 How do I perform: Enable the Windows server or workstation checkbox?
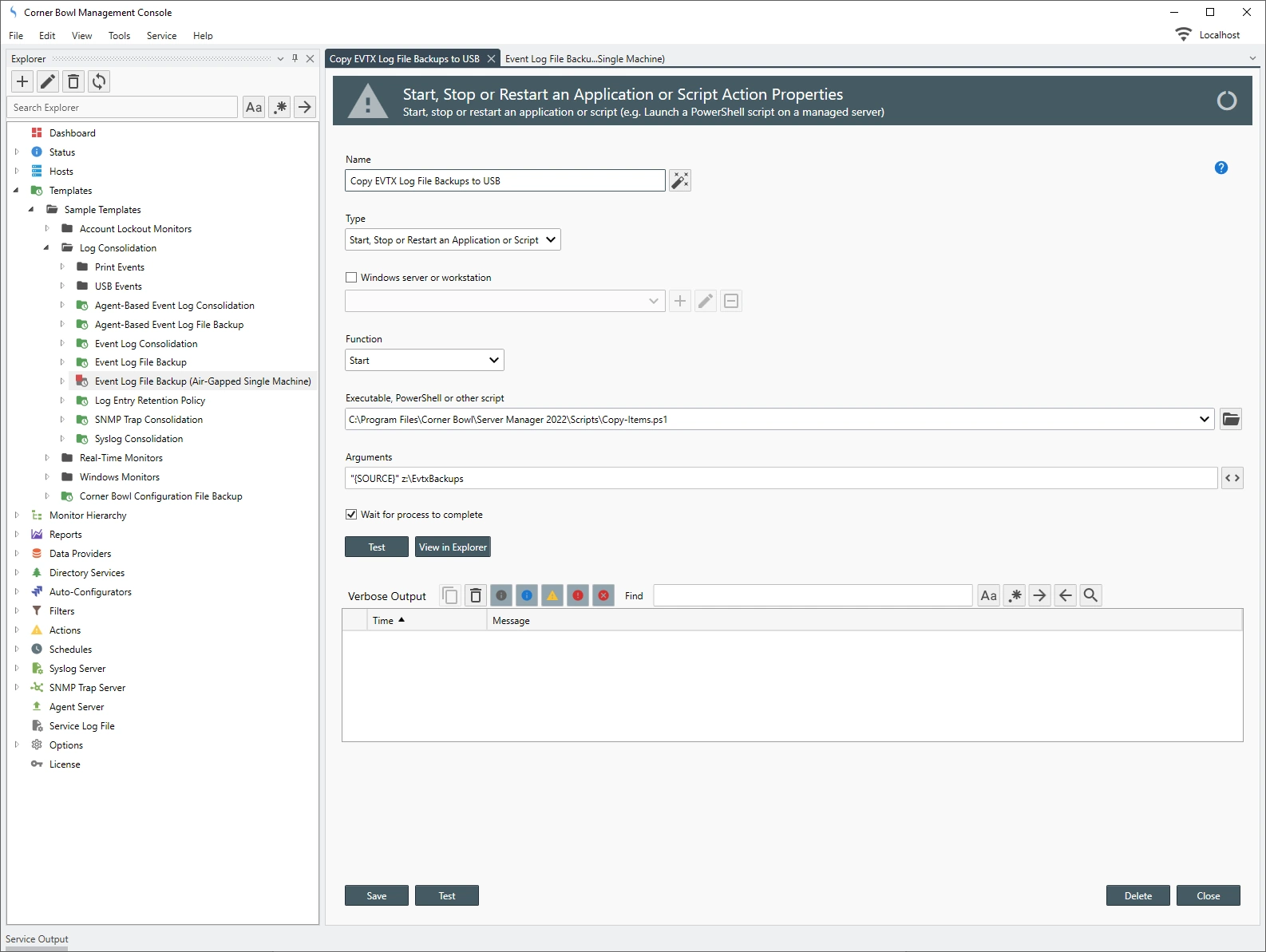tap(351, 278)
